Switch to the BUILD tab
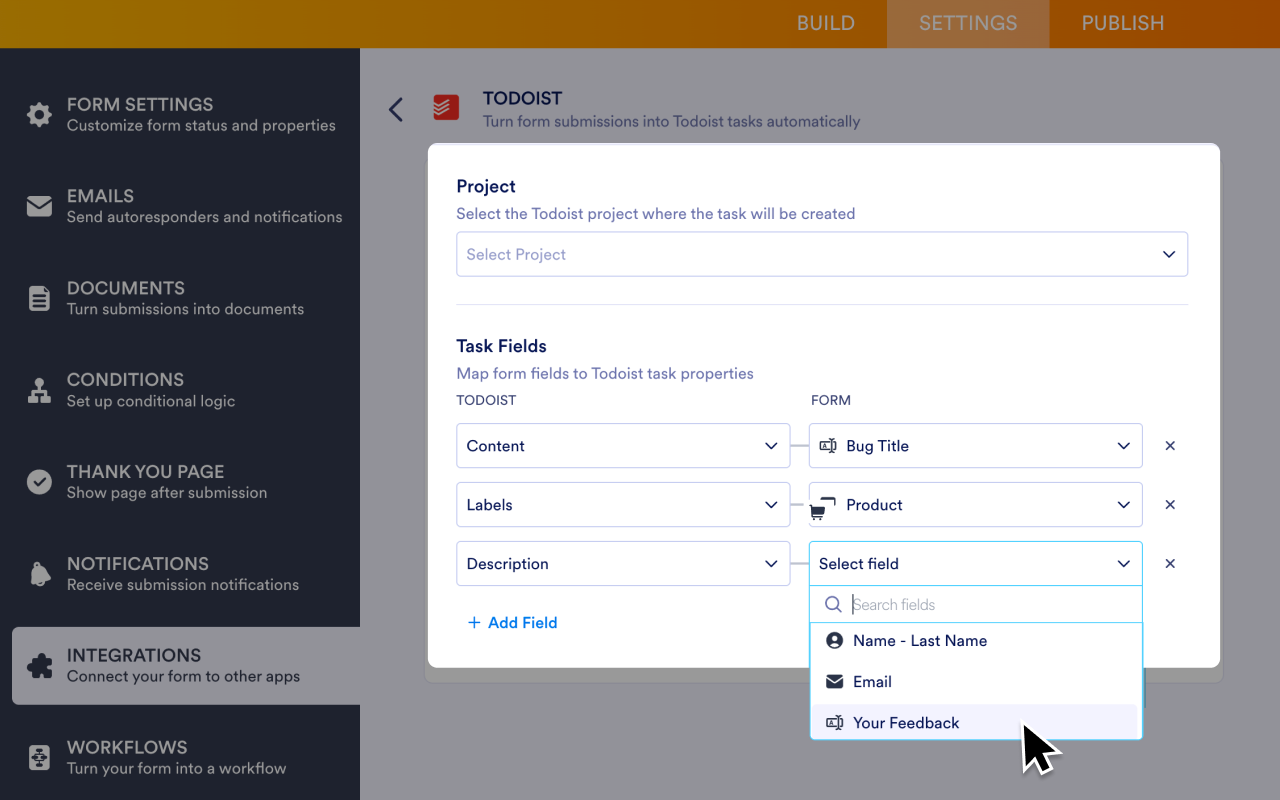 pyautogui.click(x=826, y=23)
